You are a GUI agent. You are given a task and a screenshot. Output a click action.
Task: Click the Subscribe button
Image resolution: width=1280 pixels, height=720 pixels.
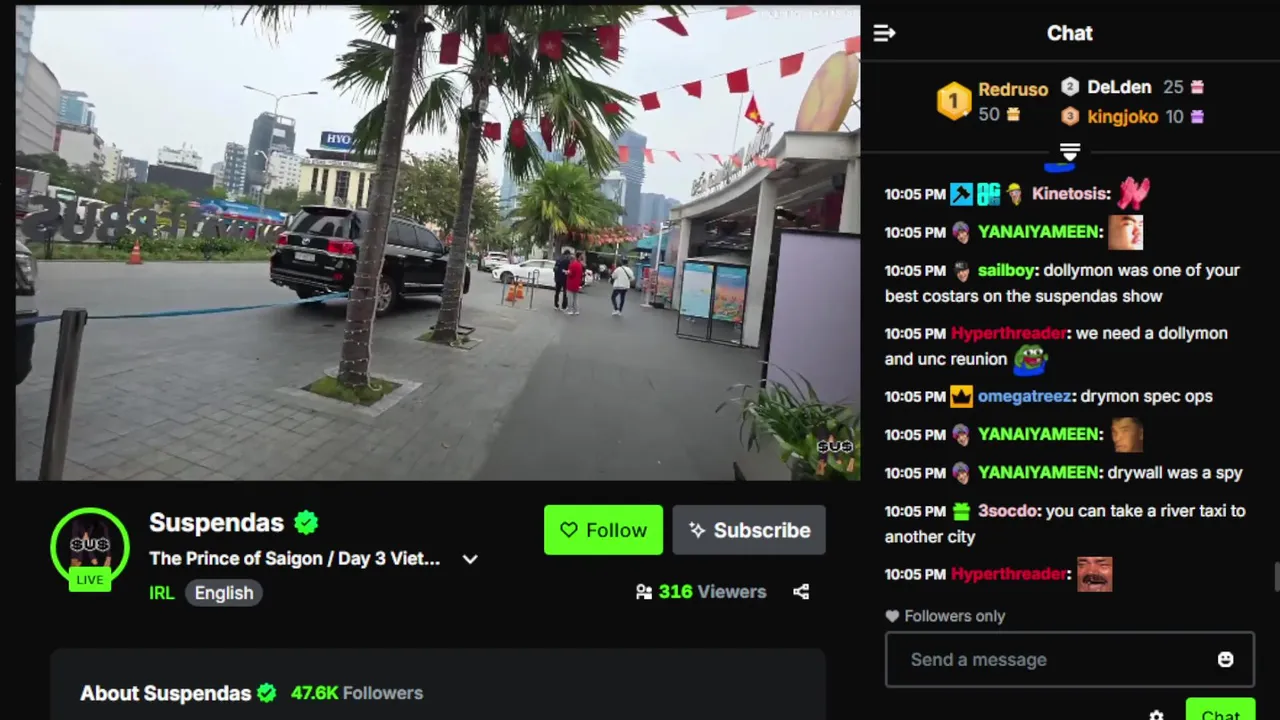749,530
